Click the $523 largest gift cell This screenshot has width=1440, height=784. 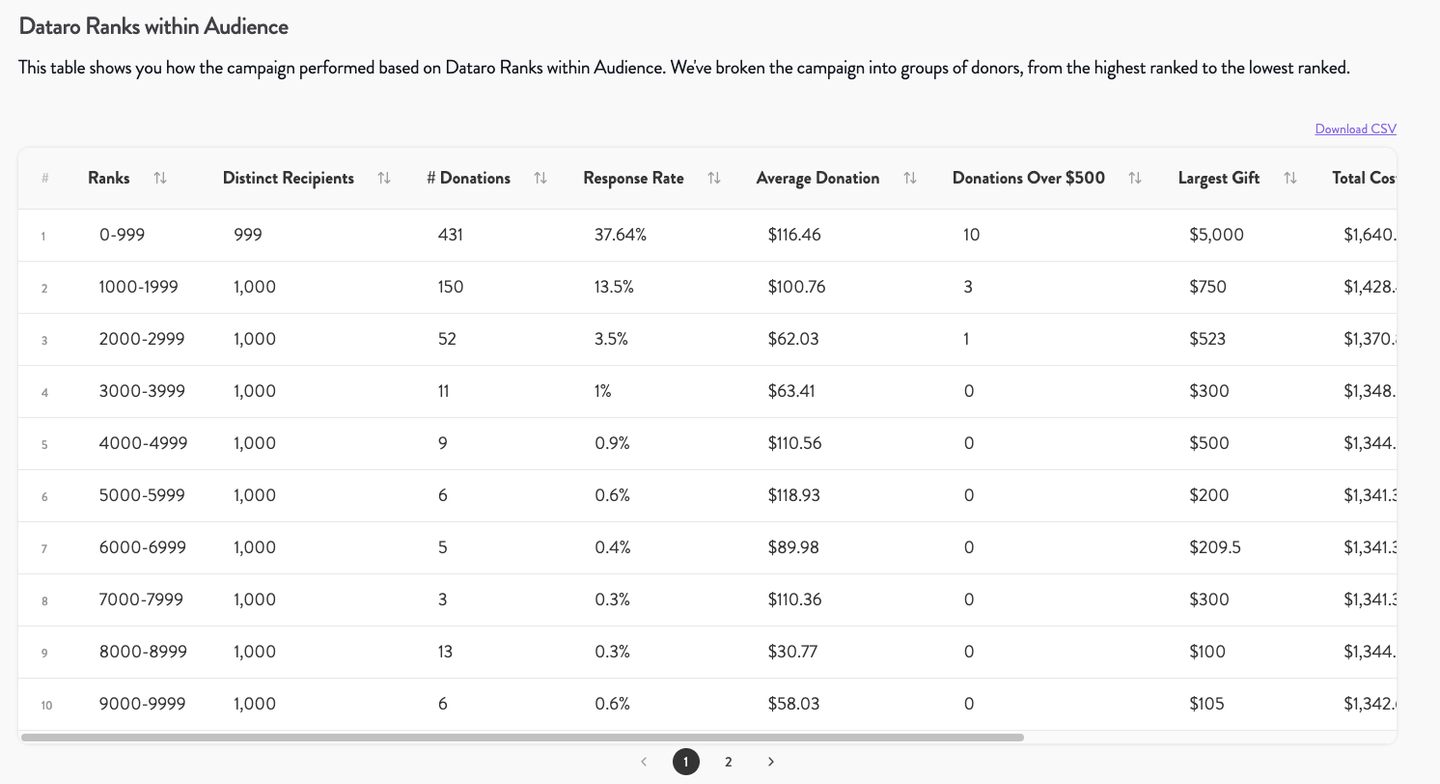(1207, 339)
